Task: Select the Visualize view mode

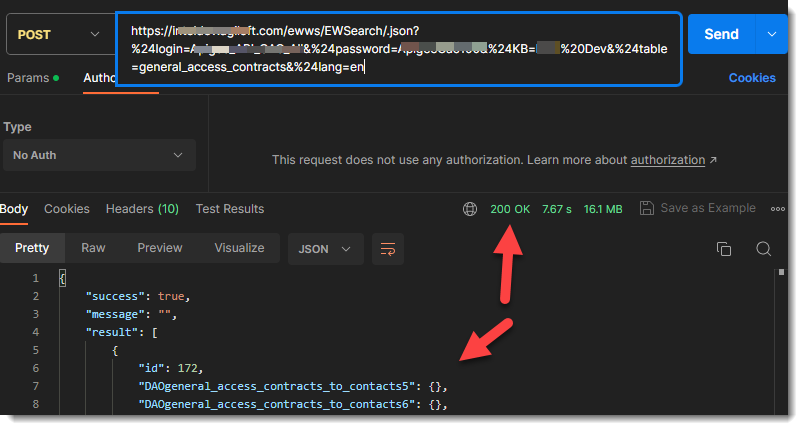Action: coord(239,248)
